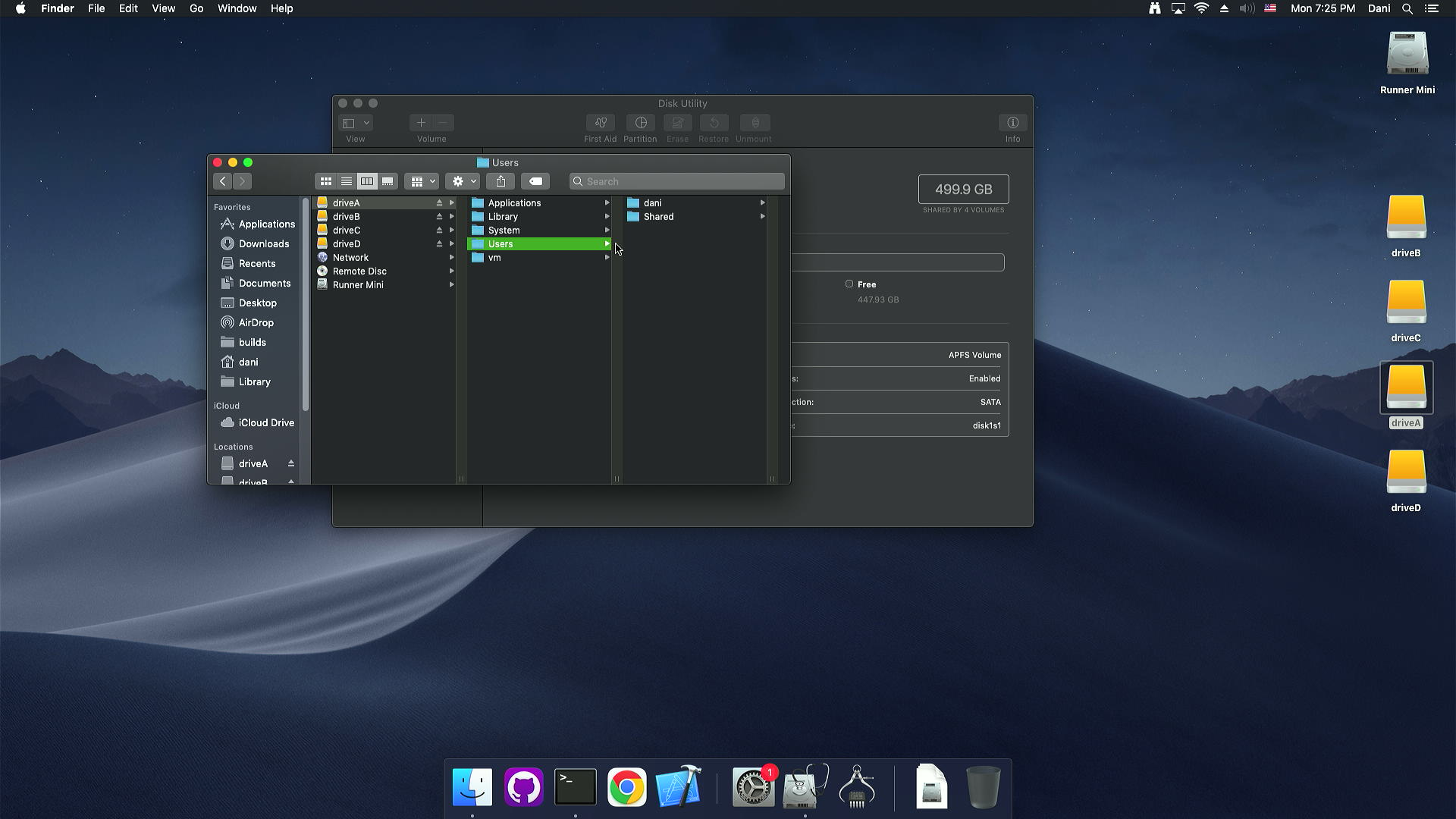Expand the driveA folder tree
This screenshot has width=1456, height=819.
[452, 202]
